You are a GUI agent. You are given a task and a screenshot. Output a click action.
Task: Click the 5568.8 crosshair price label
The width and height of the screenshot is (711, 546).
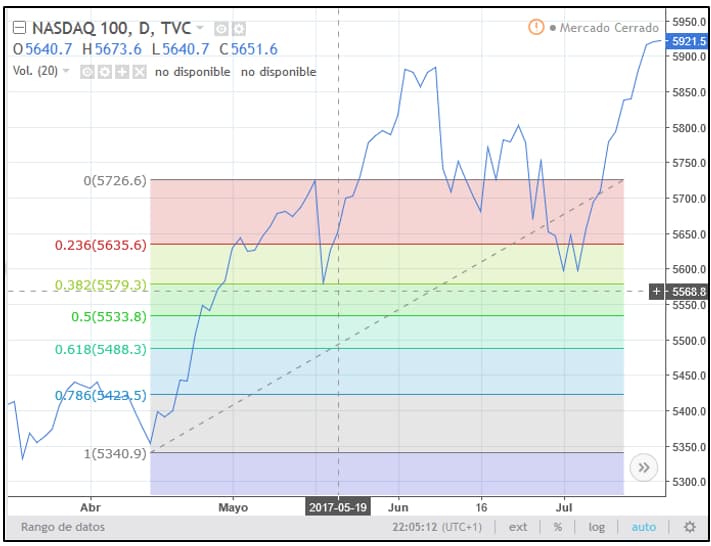click(x=689, y=291)
